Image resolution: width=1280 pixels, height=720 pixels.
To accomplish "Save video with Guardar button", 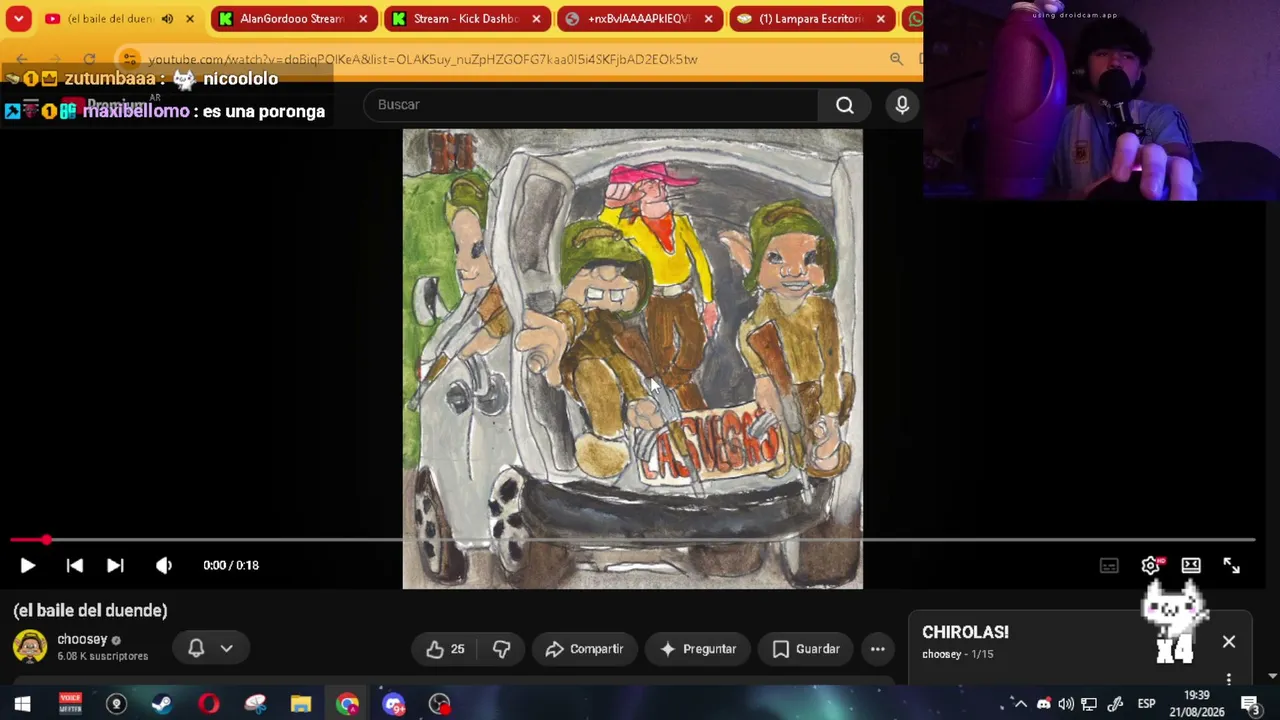I will 806,649.
